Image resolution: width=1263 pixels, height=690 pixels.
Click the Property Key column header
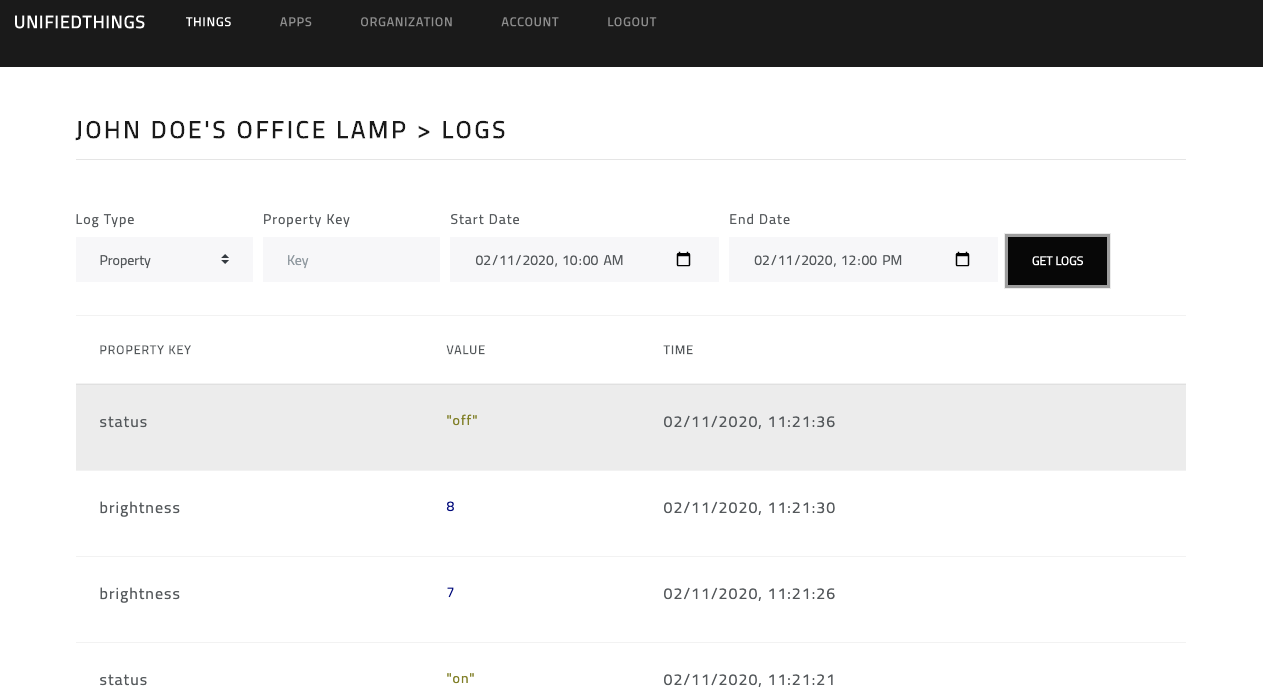(145, 350)
